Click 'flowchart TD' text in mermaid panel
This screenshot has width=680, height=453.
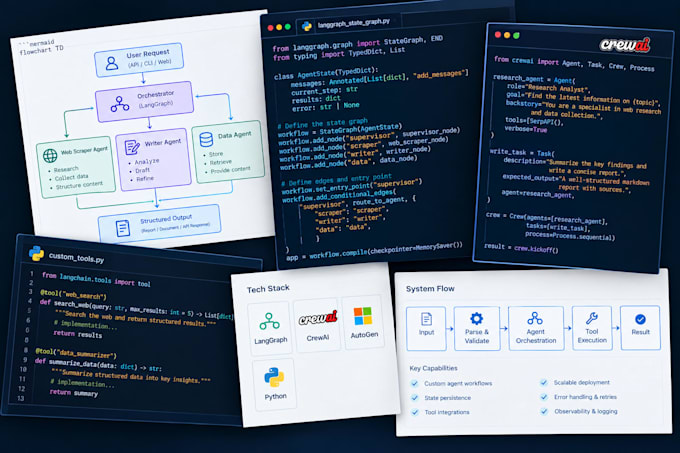coord(41,50)
